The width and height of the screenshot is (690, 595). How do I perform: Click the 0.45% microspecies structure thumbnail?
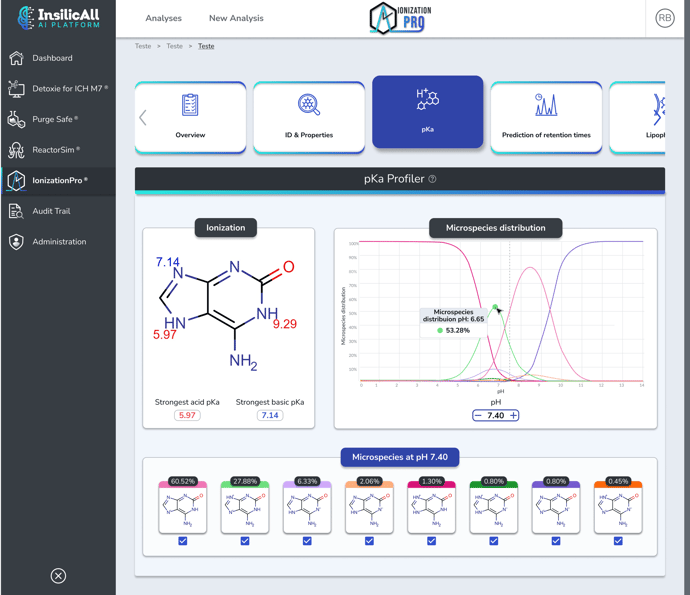click(618, 508)
